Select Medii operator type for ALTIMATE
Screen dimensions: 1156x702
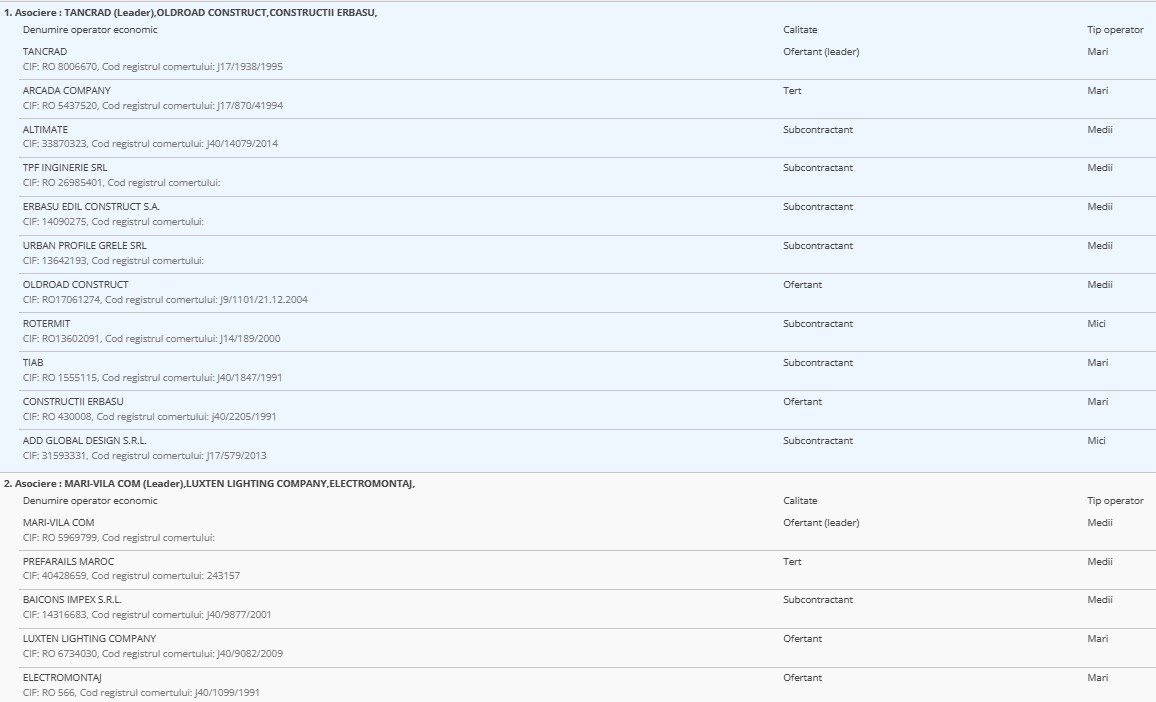click(x=1100, y=130)
